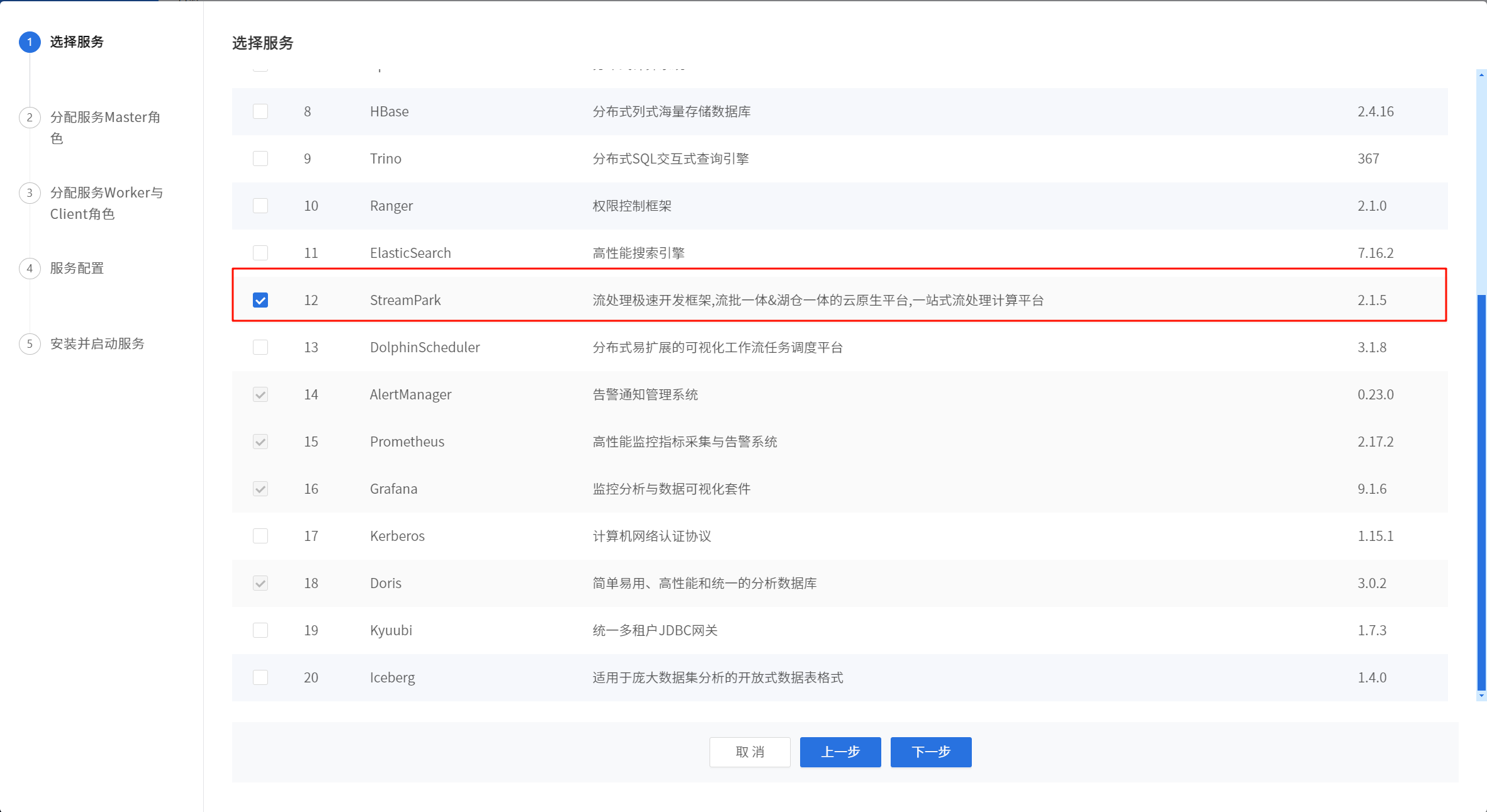Enable the HBase service checkbox

[x=260, y=111]
